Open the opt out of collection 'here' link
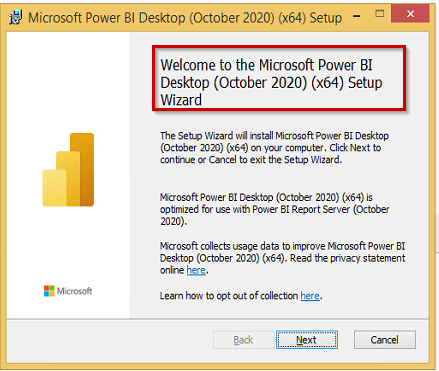Image resolution: width=439 pixels, height=371 pixels. coord(310,296)
